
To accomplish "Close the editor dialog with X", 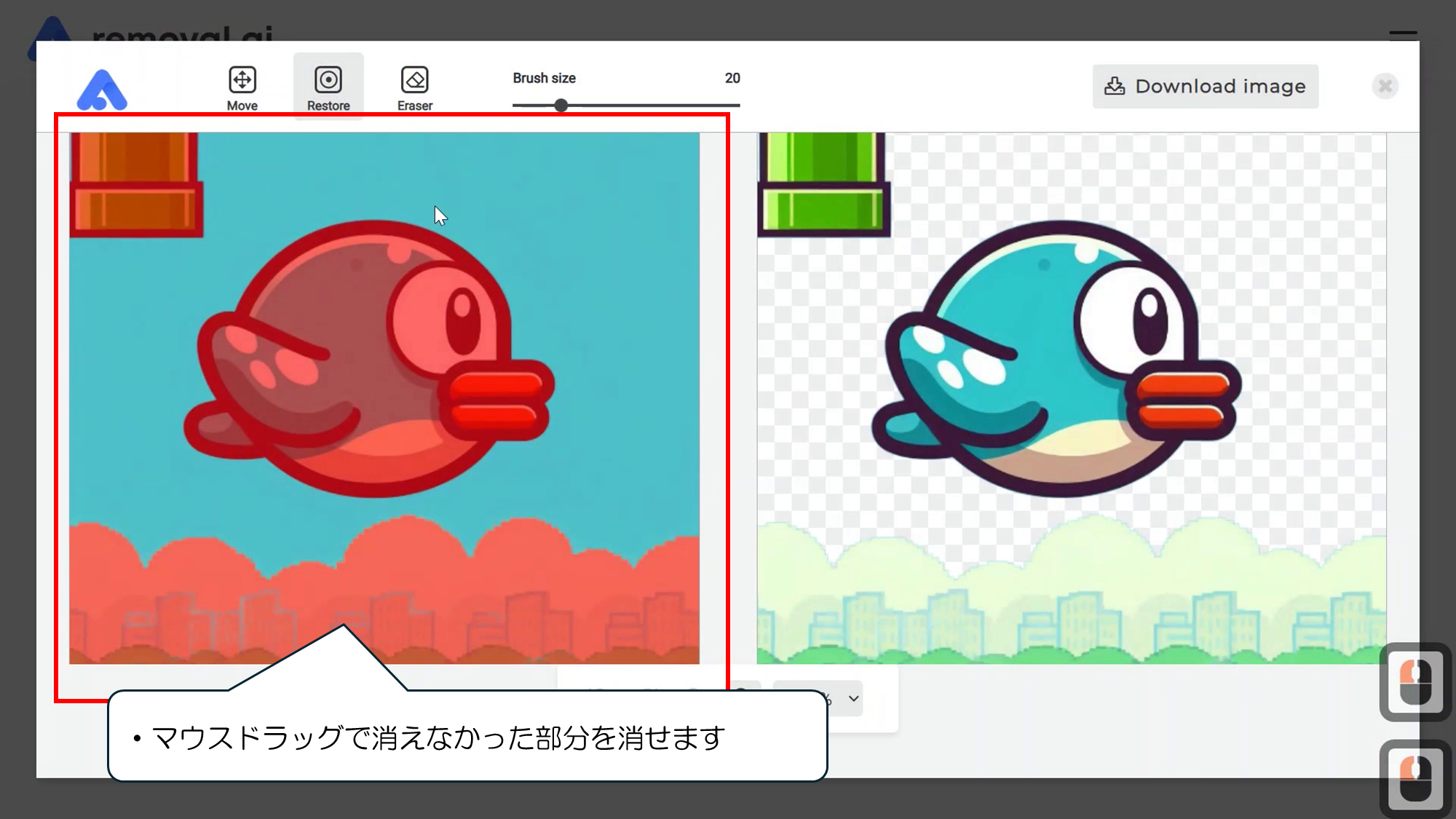I will tap(1385, 87).
